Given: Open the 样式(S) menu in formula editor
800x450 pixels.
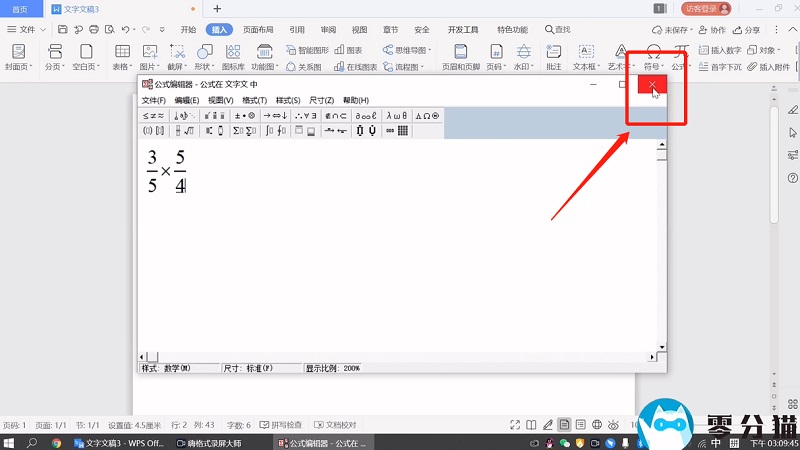Looking at the screenshot, I should (x=288, y=101).
